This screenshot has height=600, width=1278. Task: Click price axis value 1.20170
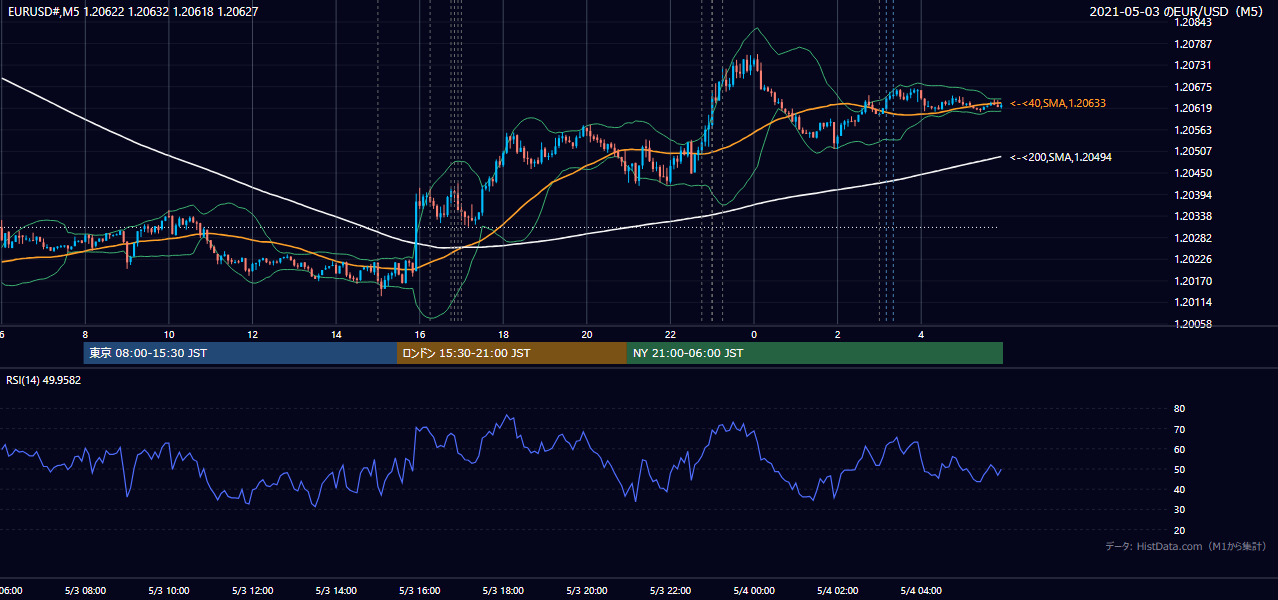tap(1193, 281)
